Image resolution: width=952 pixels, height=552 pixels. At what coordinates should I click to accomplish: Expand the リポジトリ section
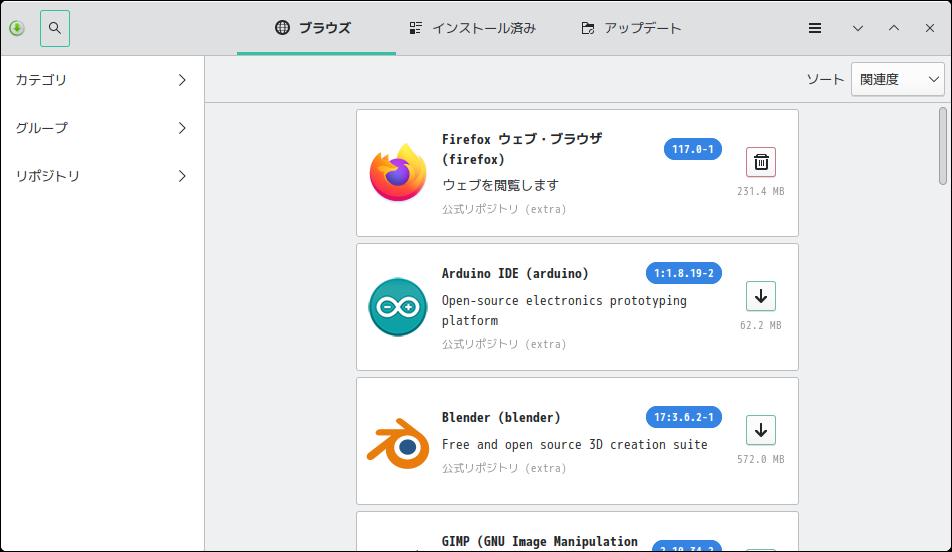coord(102,175)
